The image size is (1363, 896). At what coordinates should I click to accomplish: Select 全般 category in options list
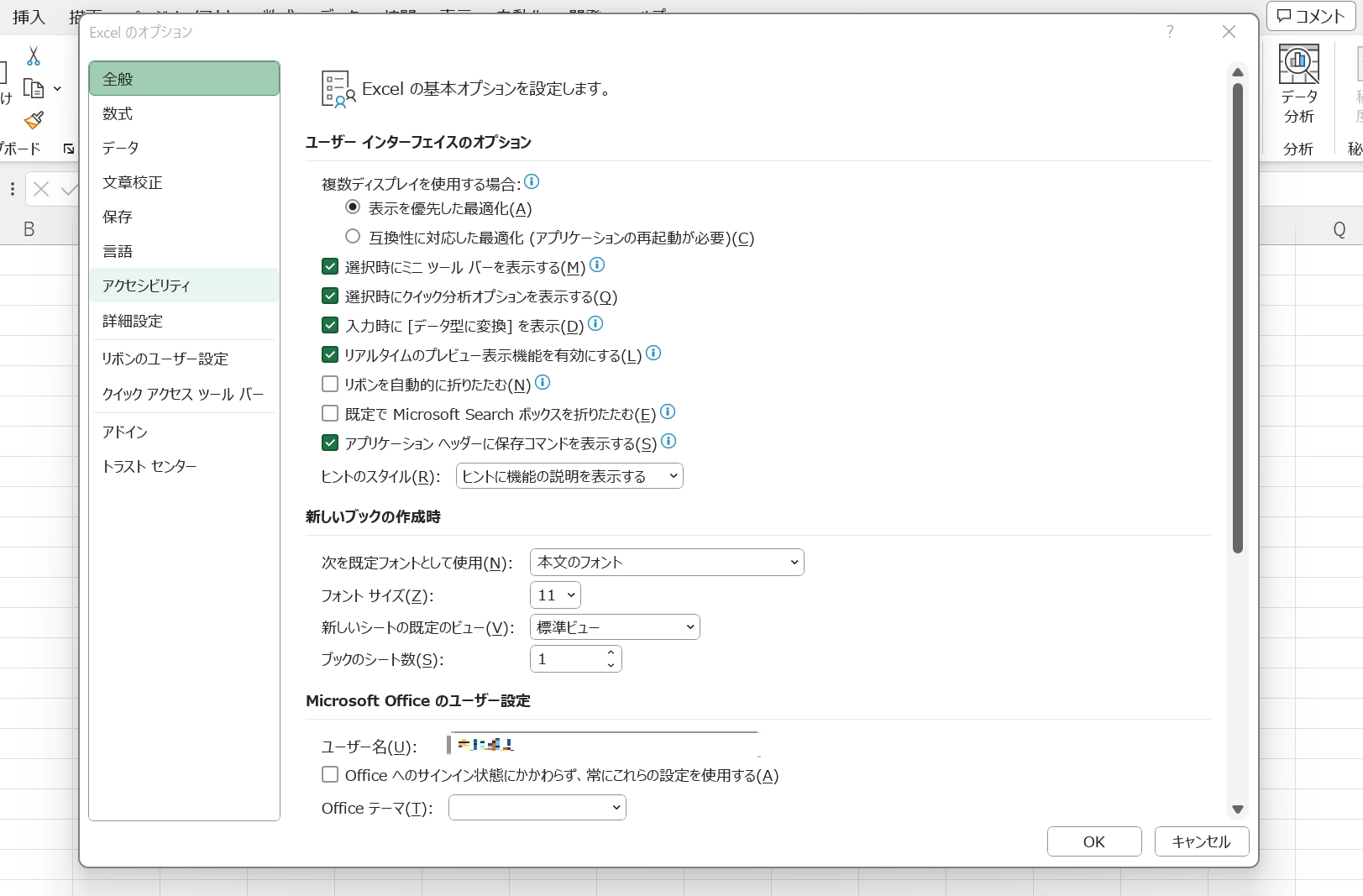[184, 78]
